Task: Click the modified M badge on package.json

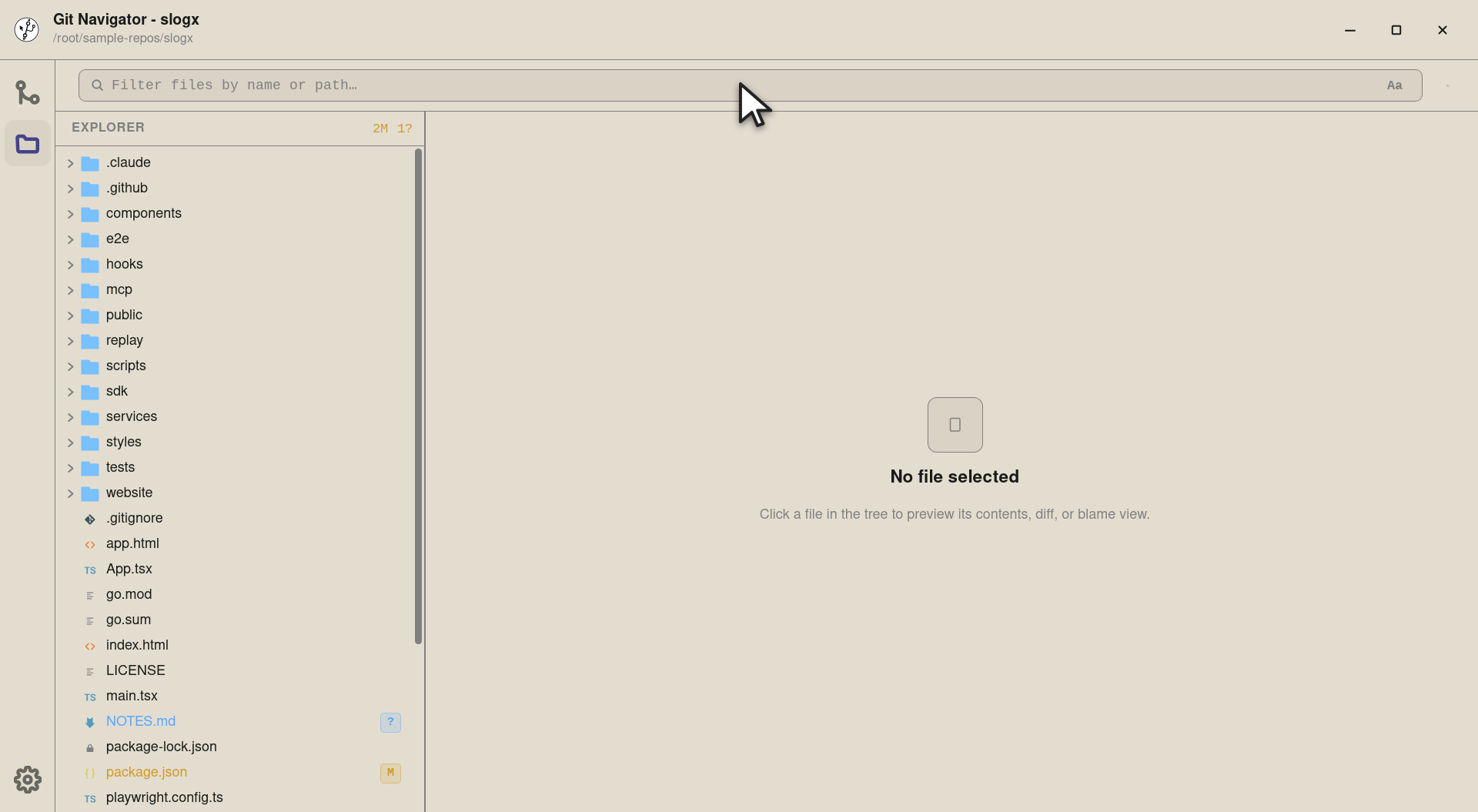Action: tap(390, 773)
